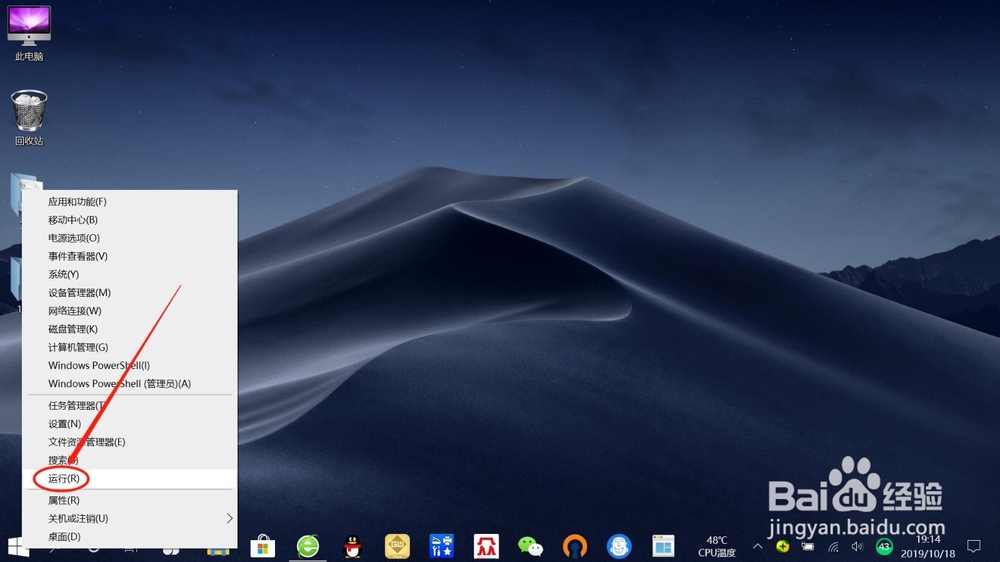Open the volume speaker tray icon
Viewport: 1000px width, 562px height.
[x=857, y=547]
